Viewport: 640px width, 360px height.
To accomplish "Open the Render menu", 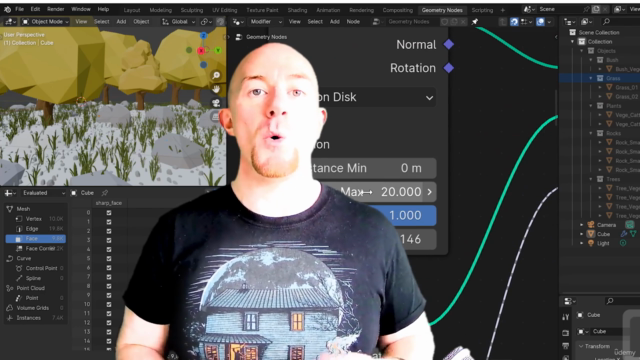I will tap(56, 9).
